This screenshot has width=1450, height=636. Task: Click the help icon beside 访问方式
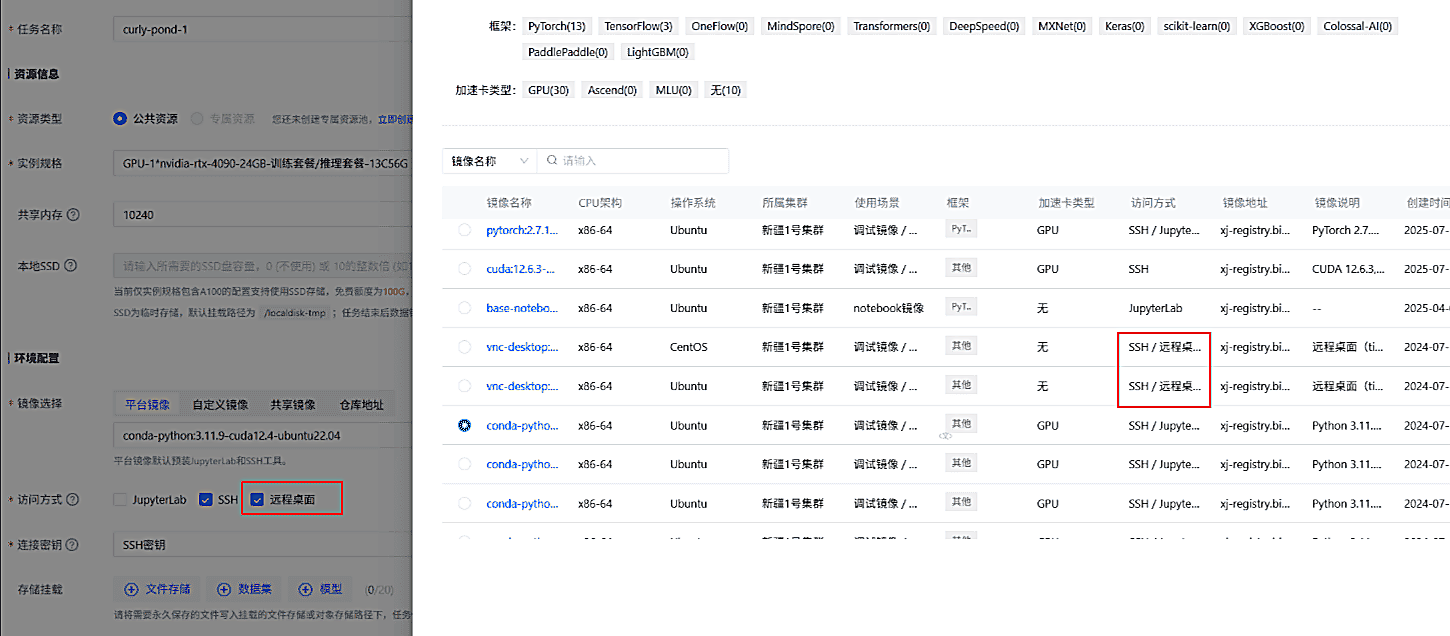[x=73, y=499]
